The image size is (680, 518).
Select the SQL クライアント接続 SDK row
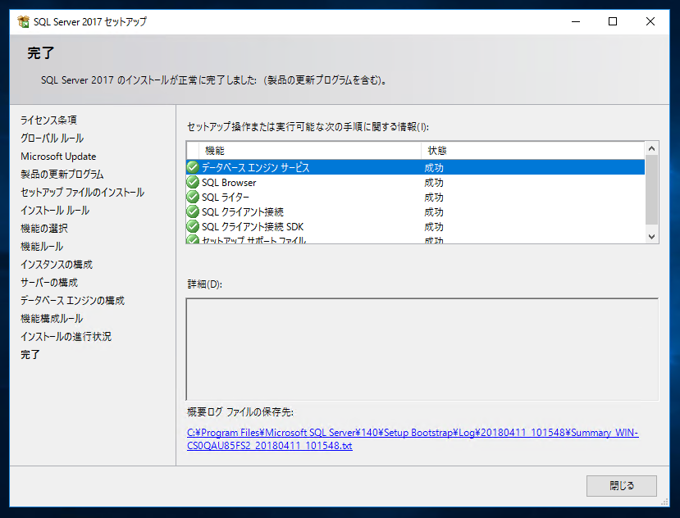pyautogui.click(x=415, y=226)
